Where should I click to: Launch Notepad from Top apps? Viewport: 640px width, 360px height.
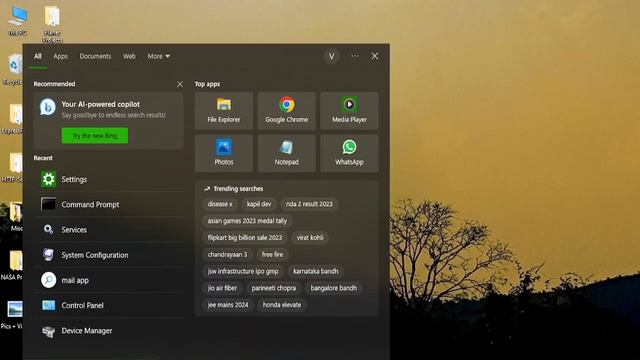point(287,153)
